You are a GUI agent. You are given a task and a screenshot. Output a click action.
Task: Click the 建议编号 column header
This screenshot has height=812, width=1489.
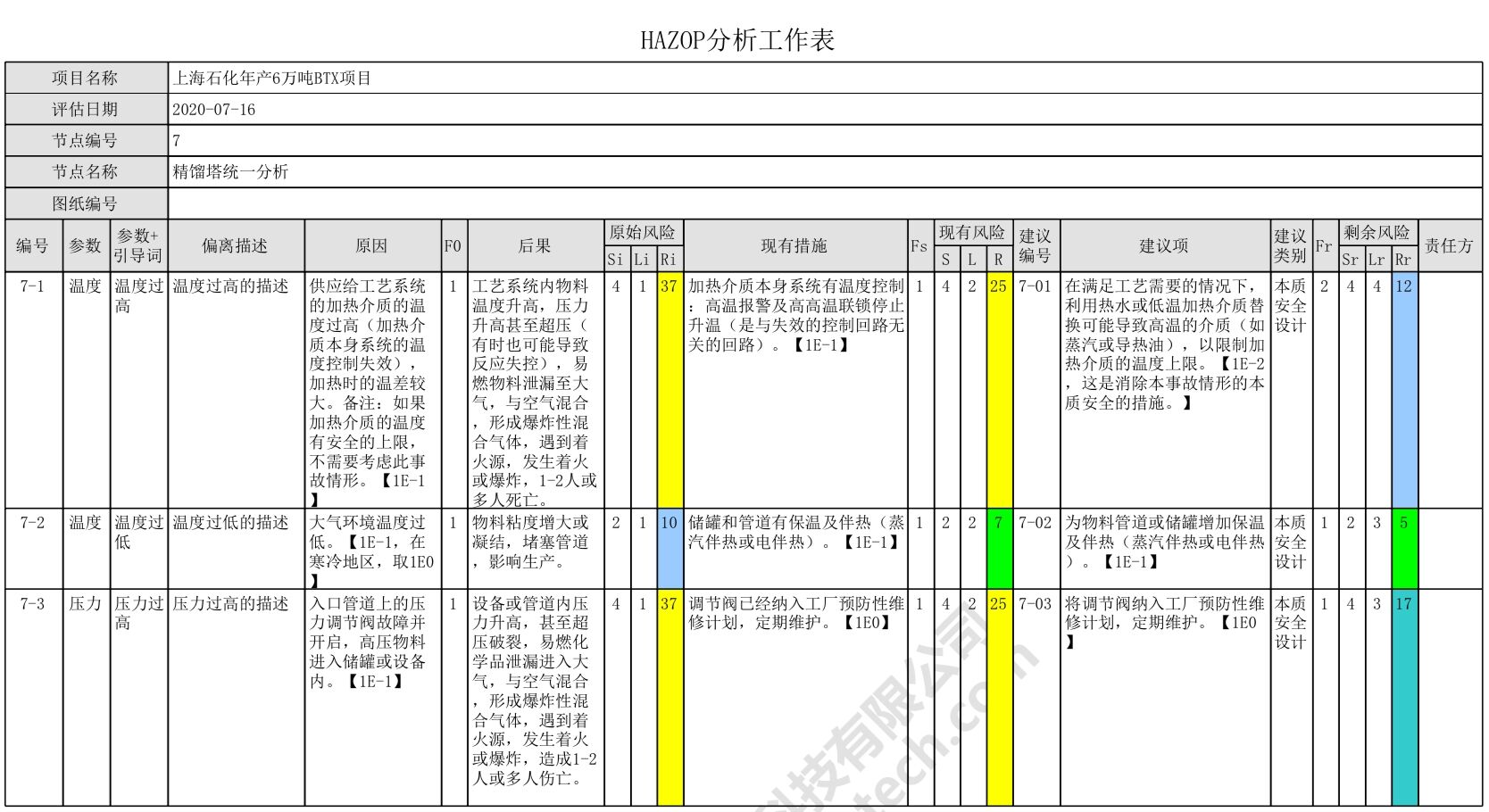click(x=1036, y=245)
